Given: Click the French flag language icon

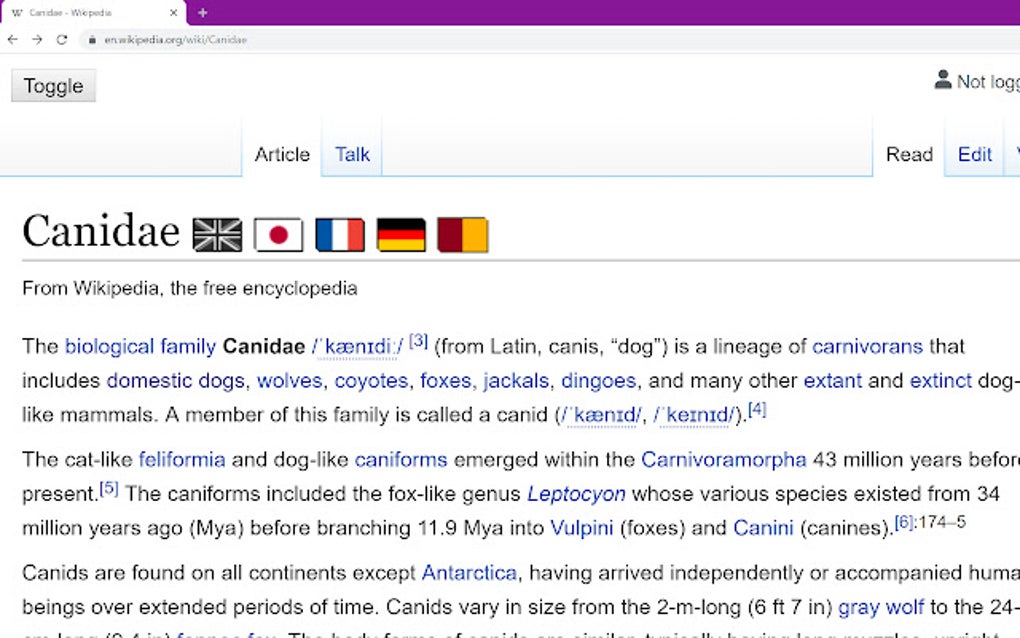Looking at the screenshot, I should click(x=340, y=234).
